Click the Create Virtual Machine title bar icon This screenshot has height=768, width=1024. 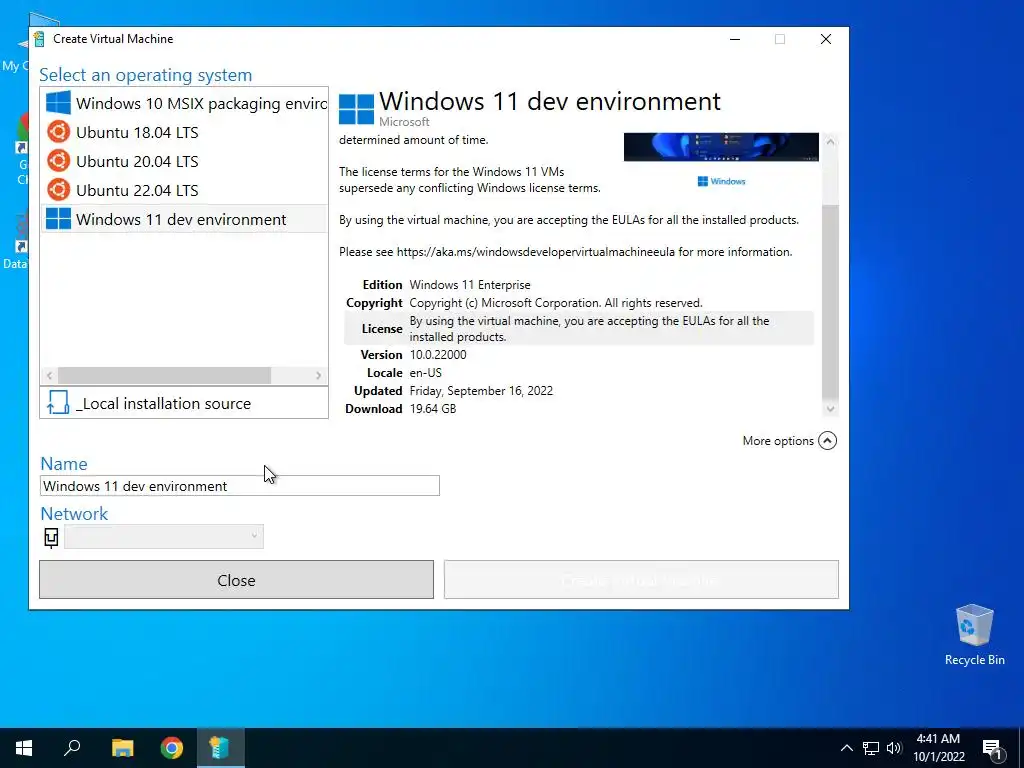click(x=40, y=39)
